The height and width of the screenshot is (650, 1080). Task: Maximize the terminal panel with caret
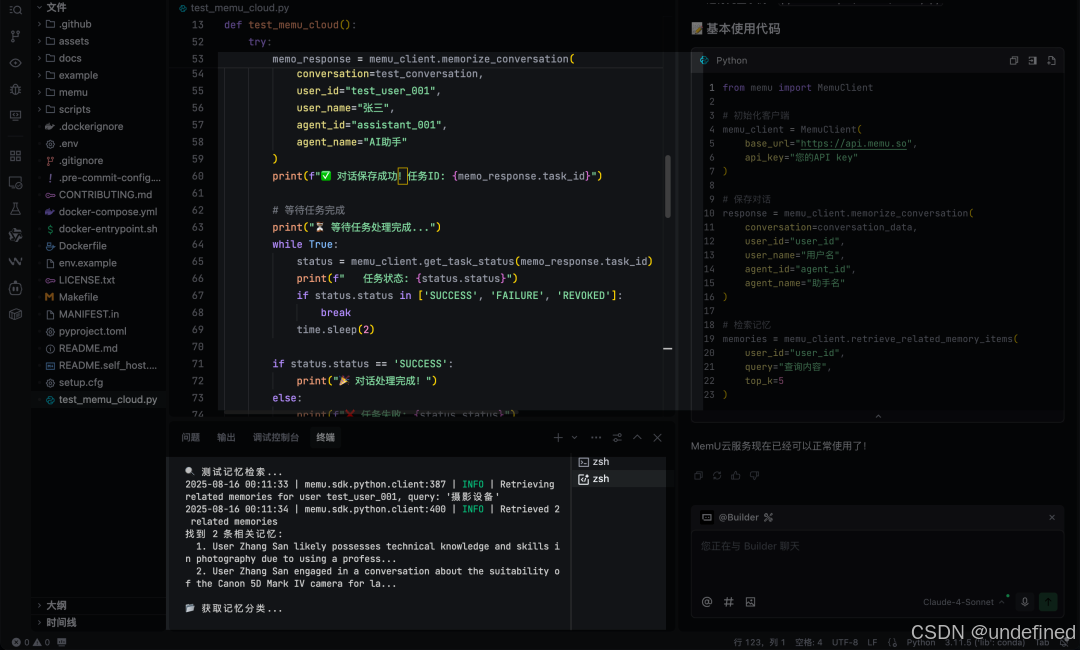637,437
